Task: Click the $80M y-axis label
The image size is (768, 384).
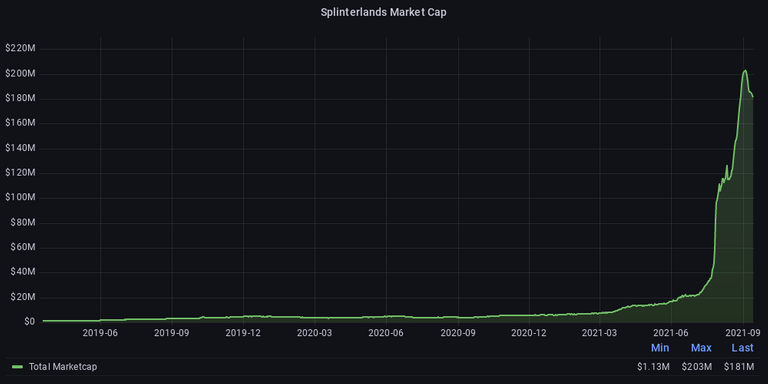Action: [23, 223]
